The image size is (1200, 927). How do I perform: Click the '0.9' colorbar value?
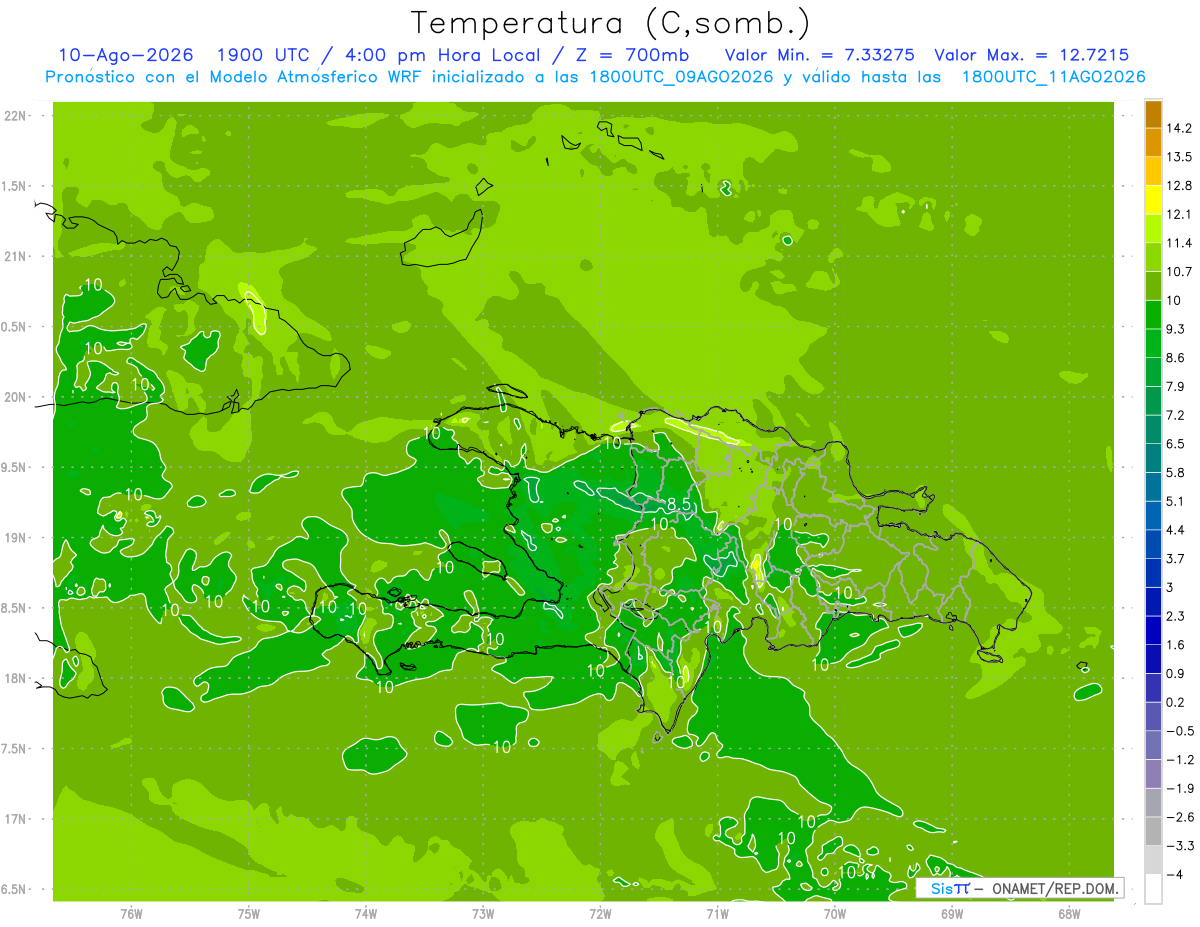(1176, 673)
